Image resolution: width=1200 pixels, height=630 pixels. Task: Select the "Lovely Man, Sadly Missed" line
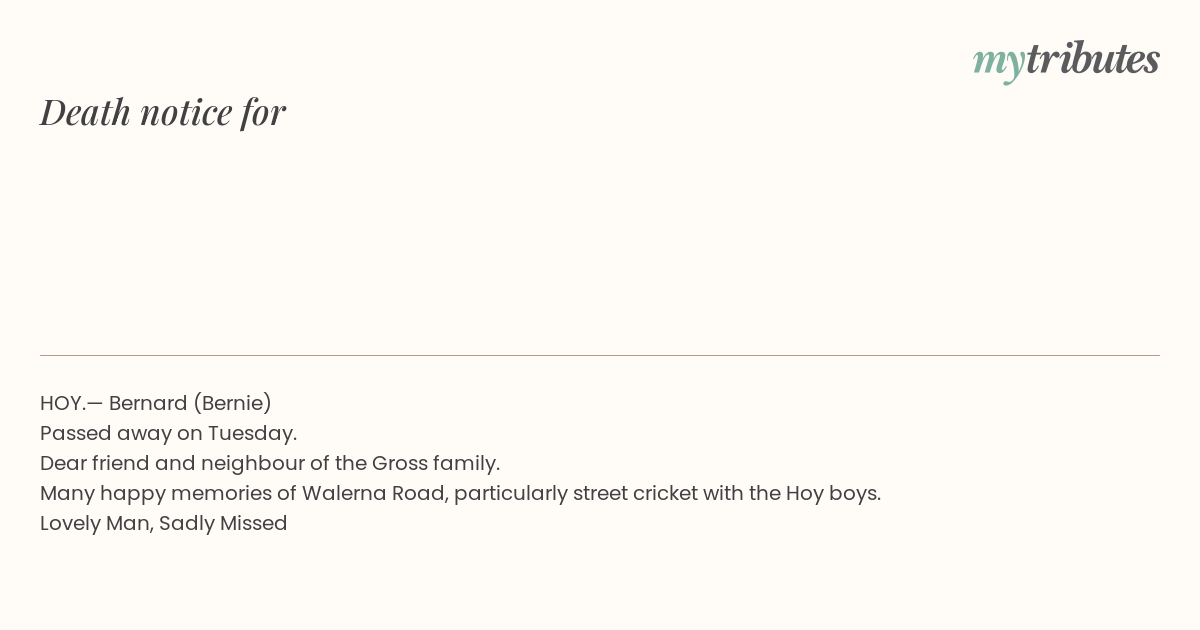coord(164,523)
